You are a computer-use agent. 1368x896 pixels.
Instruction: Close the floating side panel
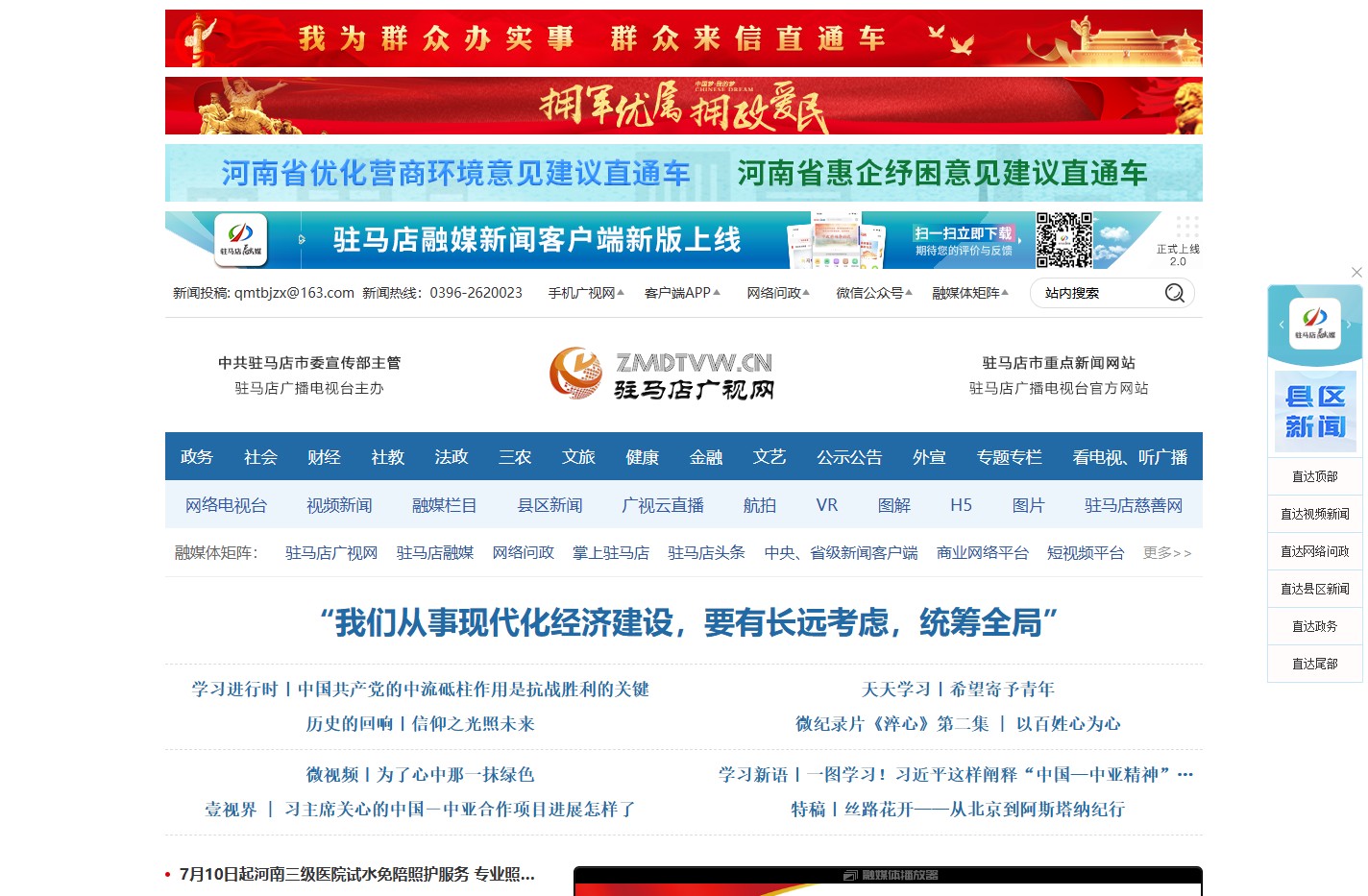[x=1356, y=273]
